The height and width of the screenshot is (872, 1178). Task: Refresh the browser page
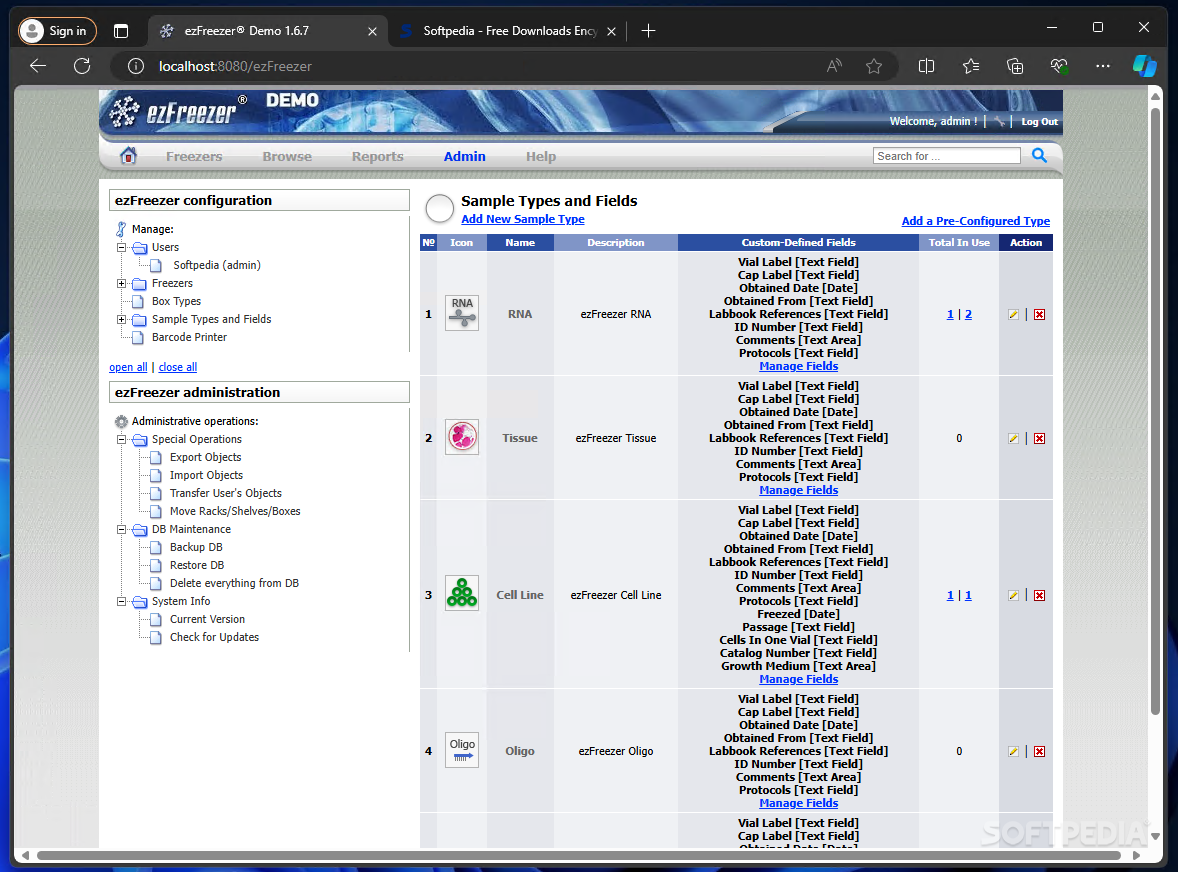click(82, 66)
